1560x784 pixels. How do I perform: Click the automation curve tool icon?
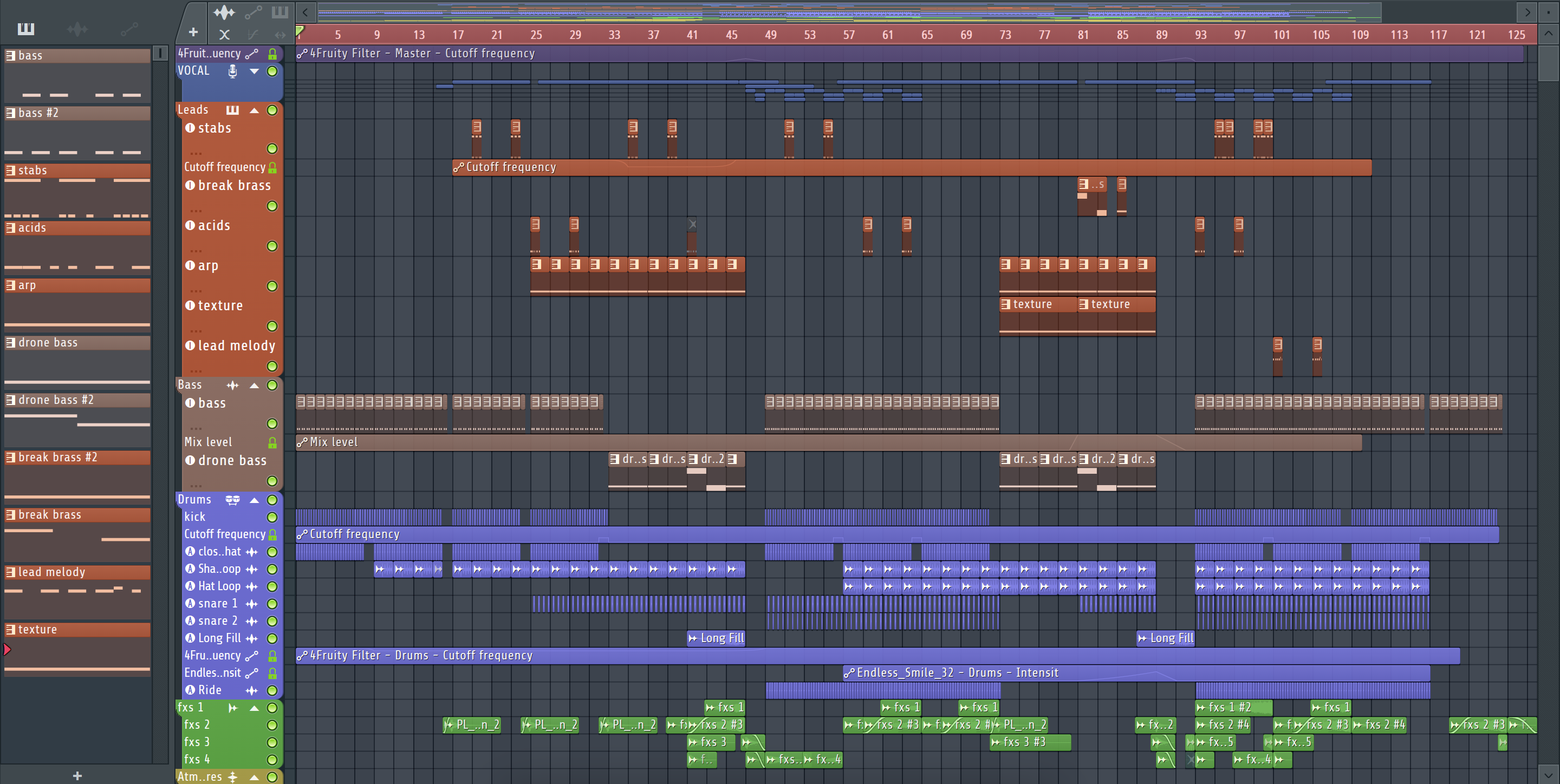tap(252, 35)
